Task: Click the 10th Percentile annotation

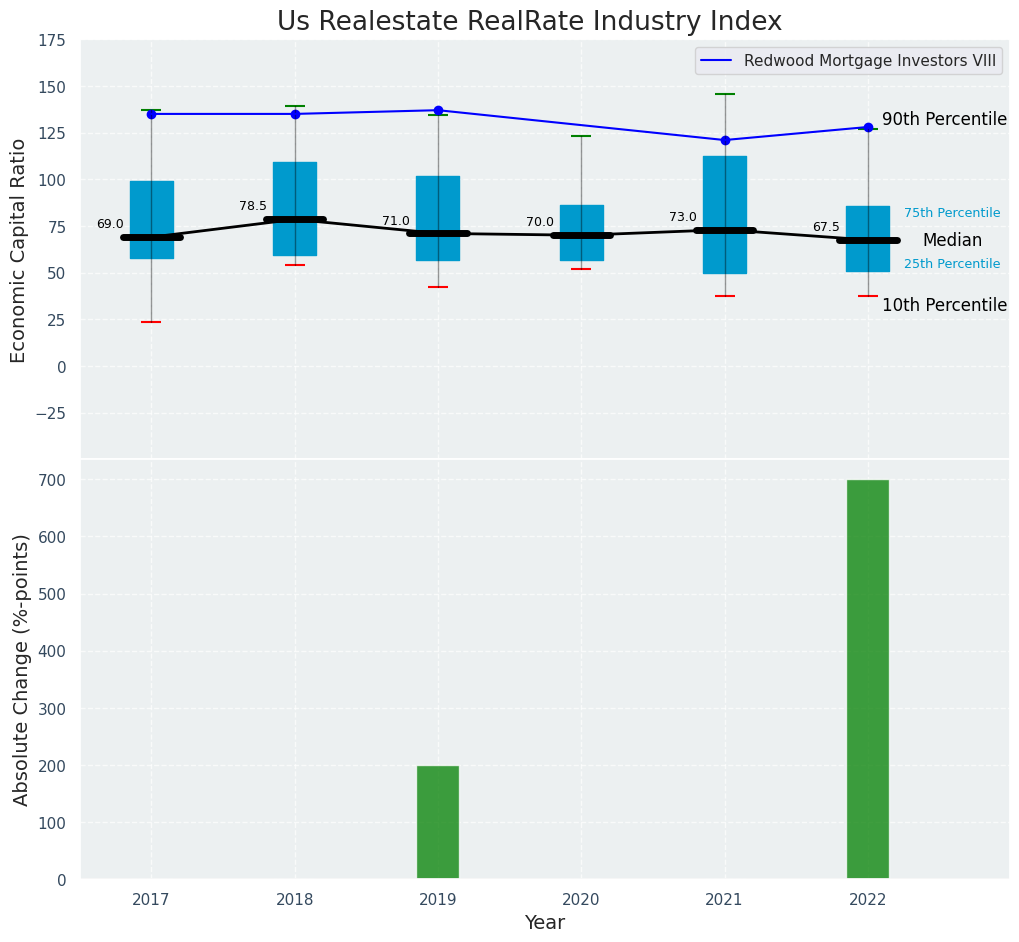Action: (943, 305)
